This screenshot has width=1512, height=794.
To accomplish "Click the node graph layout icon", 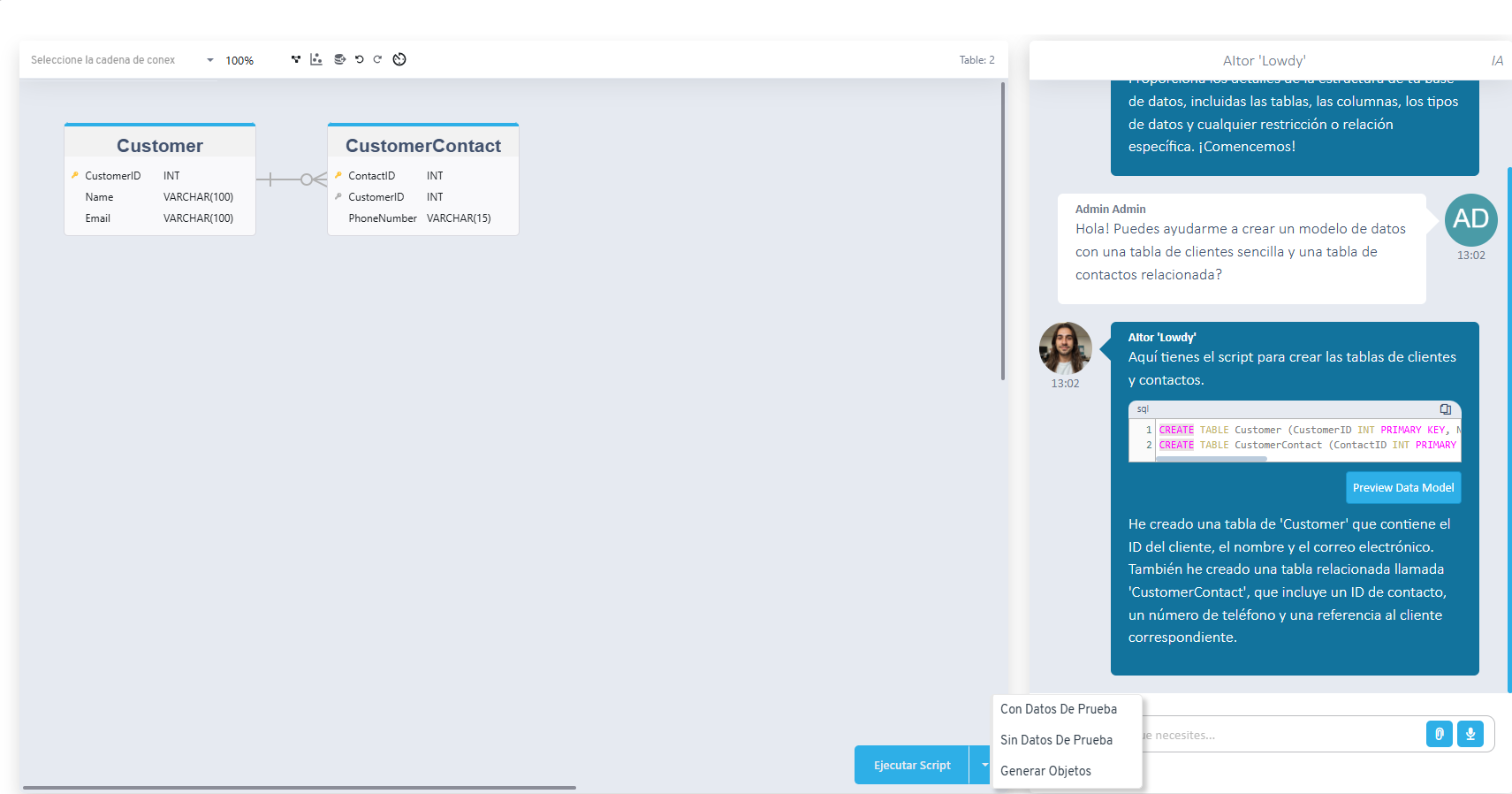I will click(296, 59).
